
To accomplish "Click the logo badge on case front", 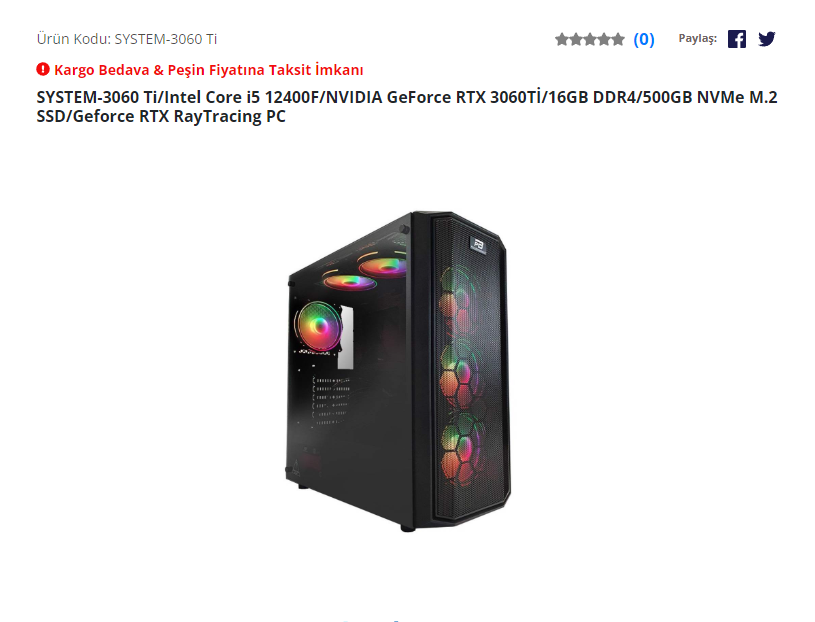I will pyautogui.click(x=478, y=245).
